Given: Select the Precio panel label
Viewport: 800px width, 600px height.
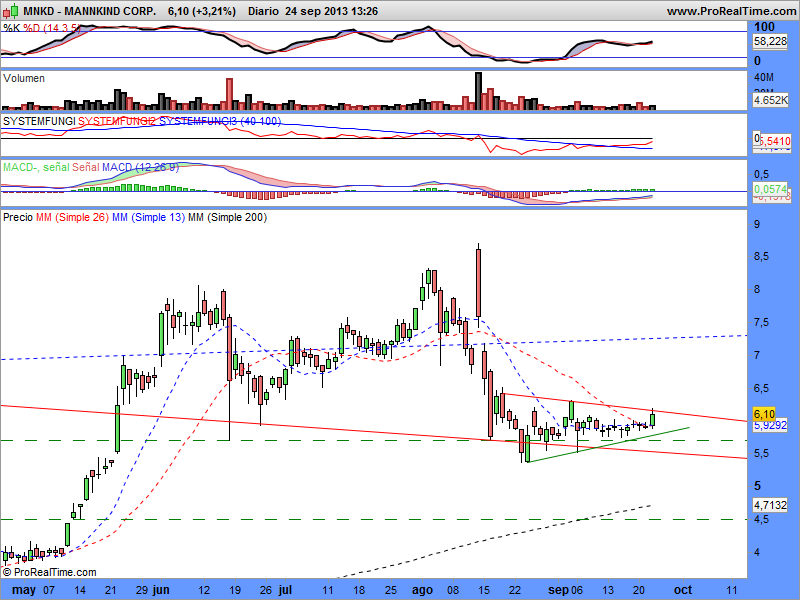Looking at the screenshot, I should 18,217.
